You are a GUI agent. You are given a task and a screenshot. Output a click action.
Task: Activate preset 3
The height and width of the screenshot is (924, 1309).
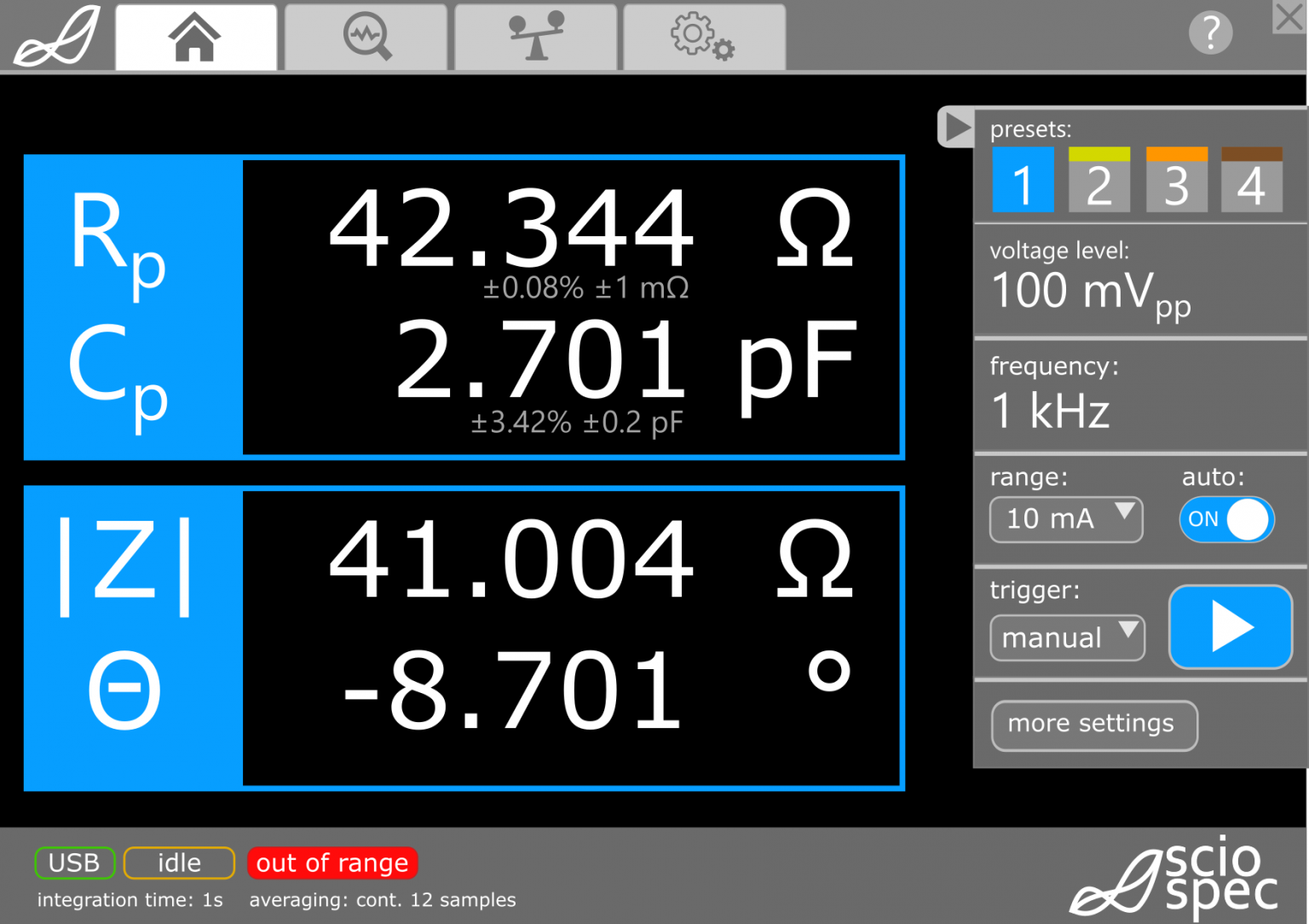1176,180
